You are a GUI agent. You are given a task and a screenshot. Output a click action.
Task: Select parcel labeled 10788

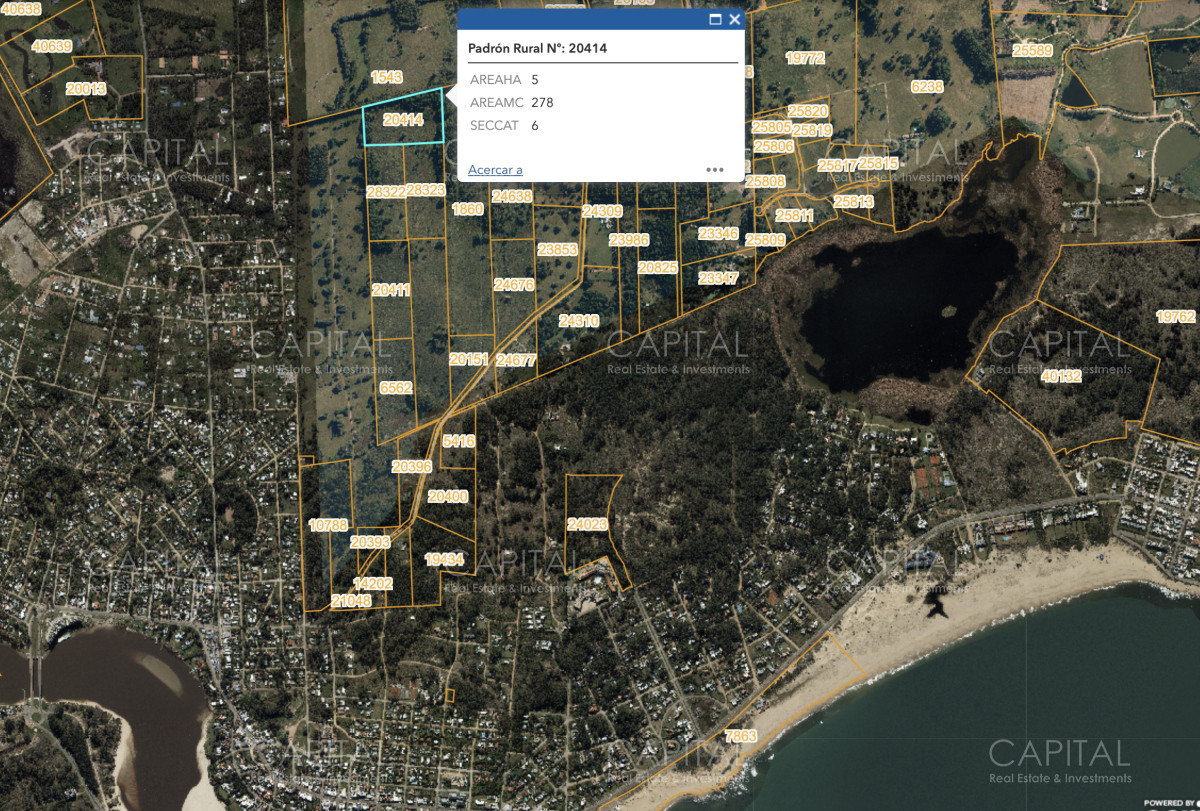(328, 525)
